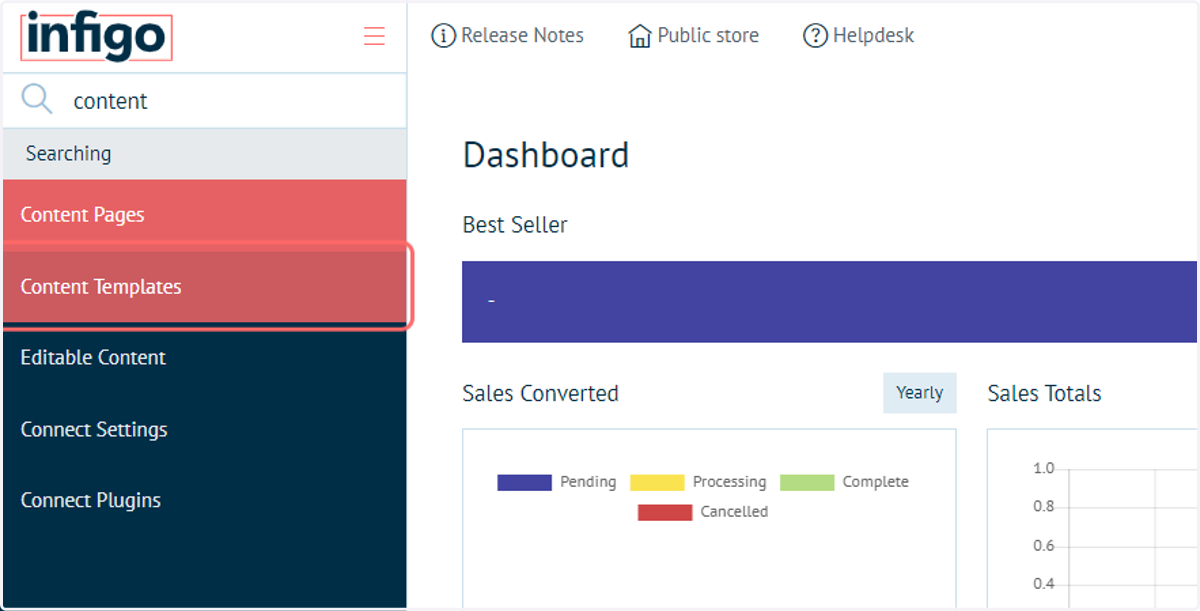The width and height of the screenshot is (1200, 611).
Task: Click the 'Searching' label in the sidebar
Action: click(68, 154)
